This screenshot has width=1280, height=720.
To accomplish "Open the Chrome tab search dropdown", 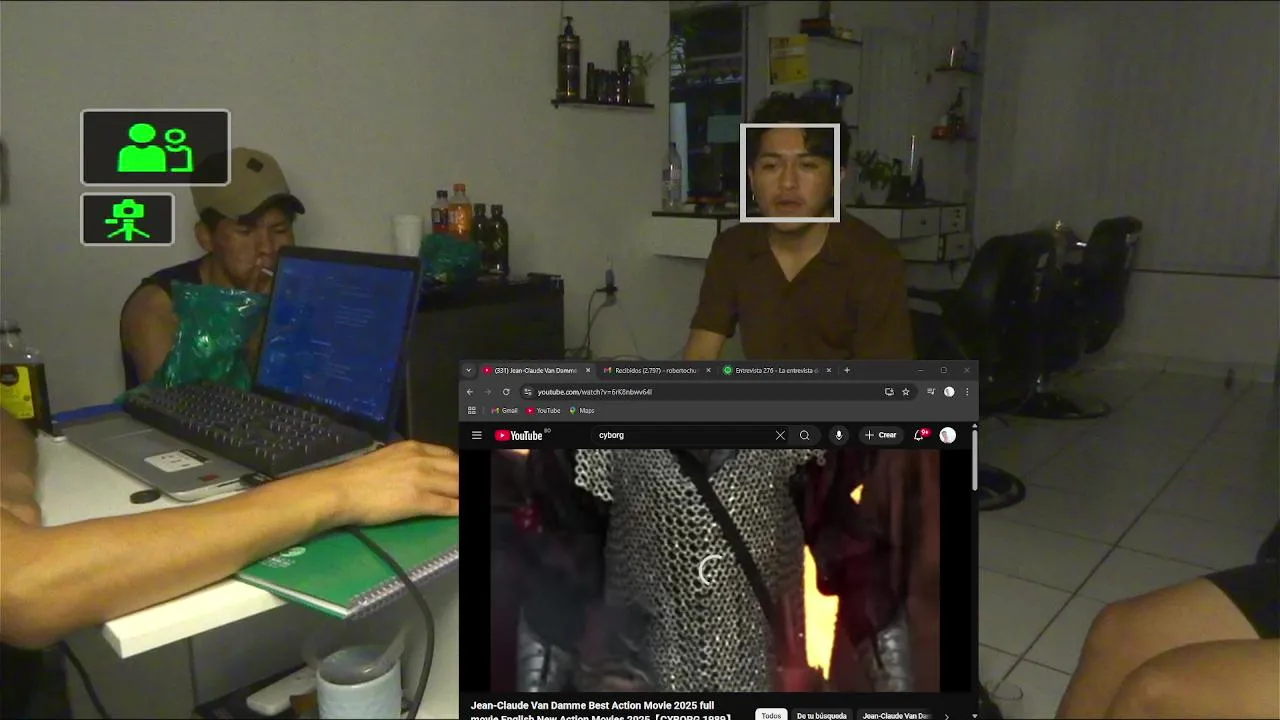I will 468,371.
